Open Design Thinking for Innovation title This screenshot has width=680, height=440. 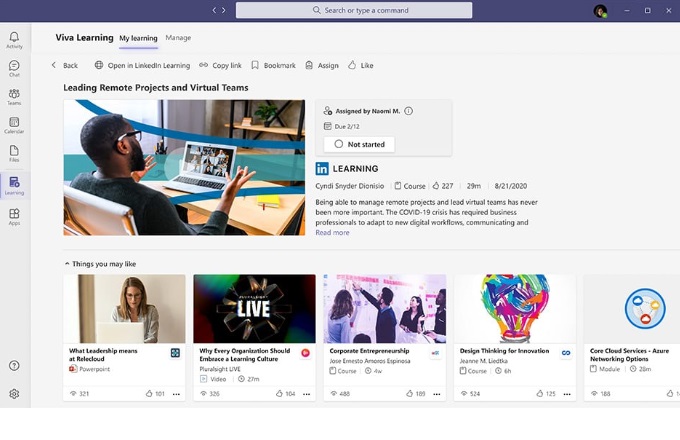[504, 351]
